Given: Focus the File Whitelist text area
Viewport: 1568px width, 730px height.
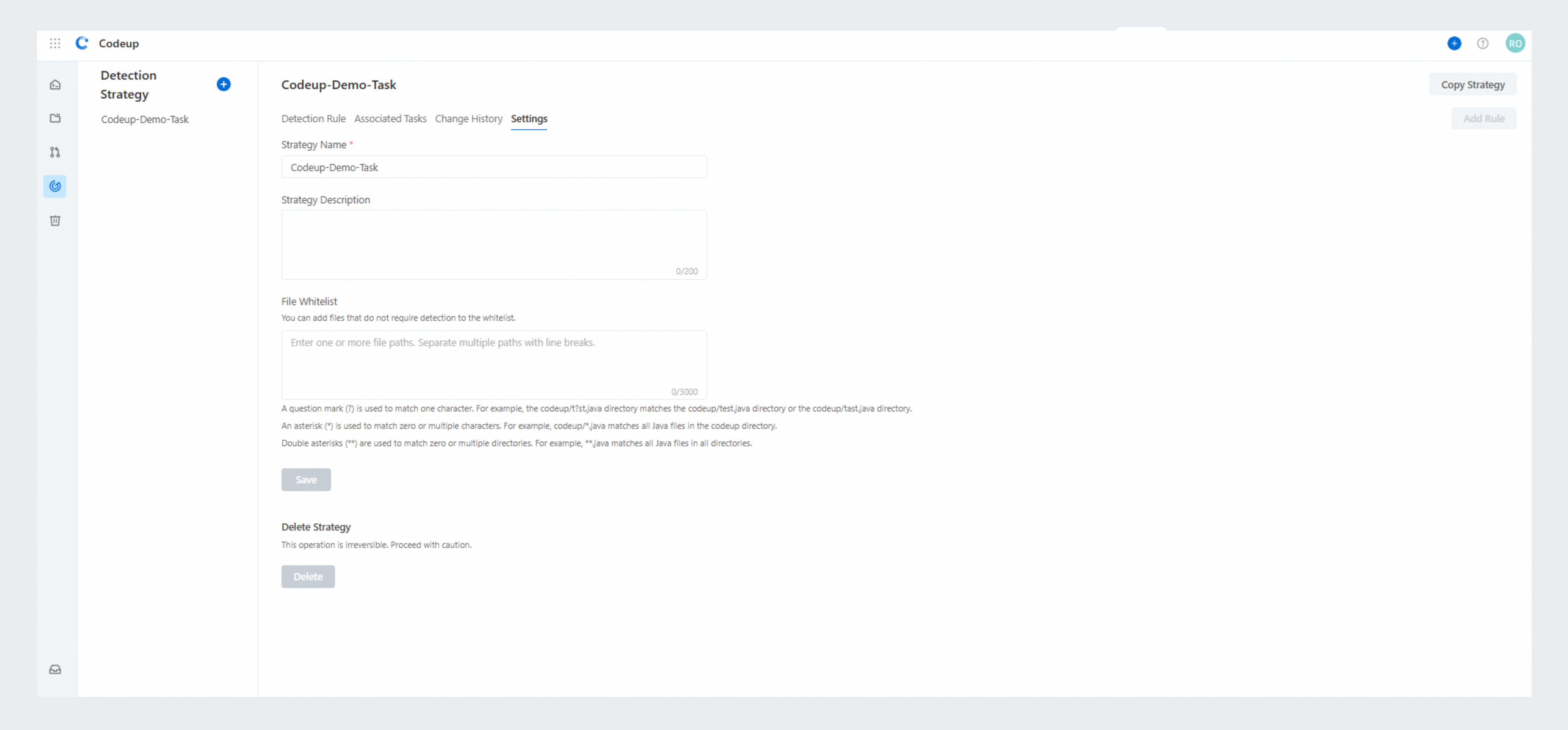Looking at the screenshot, I should (493, 364).
